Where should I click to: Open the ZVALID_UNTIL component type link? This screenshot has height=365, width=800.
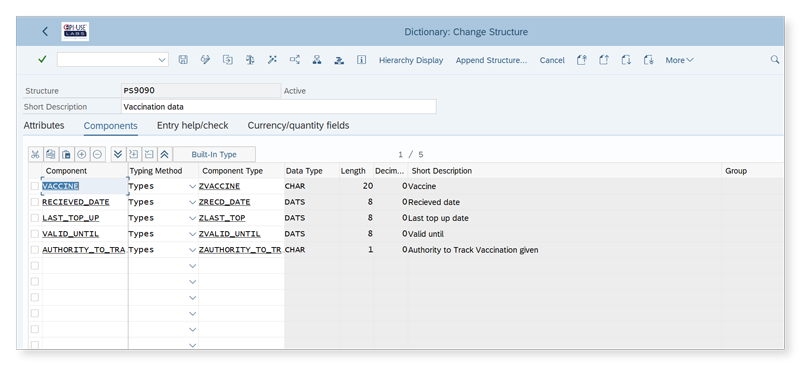pyautogui.click(x=230, y=234)
